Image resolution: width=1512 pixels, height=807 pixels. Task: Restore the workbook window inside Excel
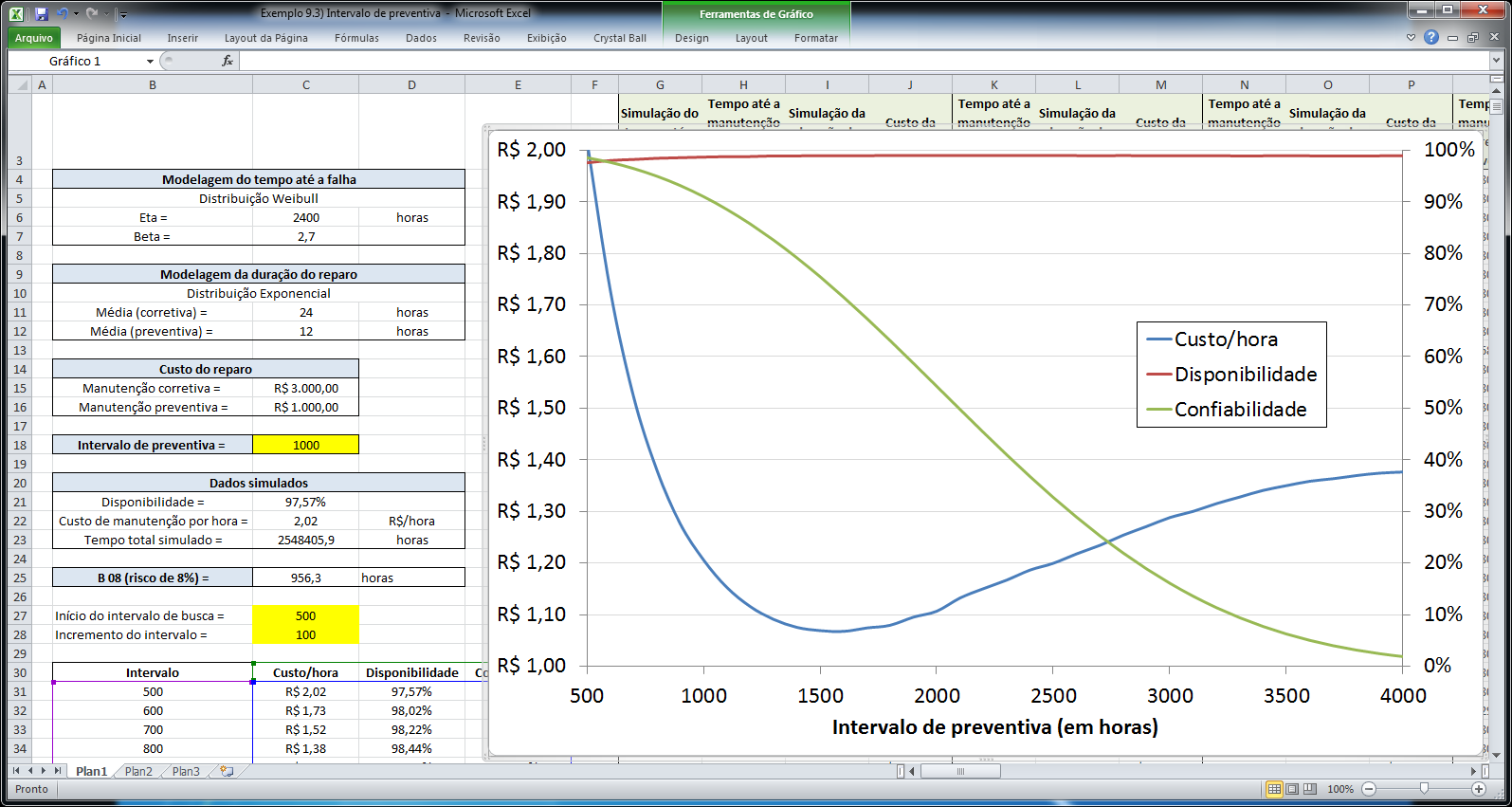(x=1473, y=38)
